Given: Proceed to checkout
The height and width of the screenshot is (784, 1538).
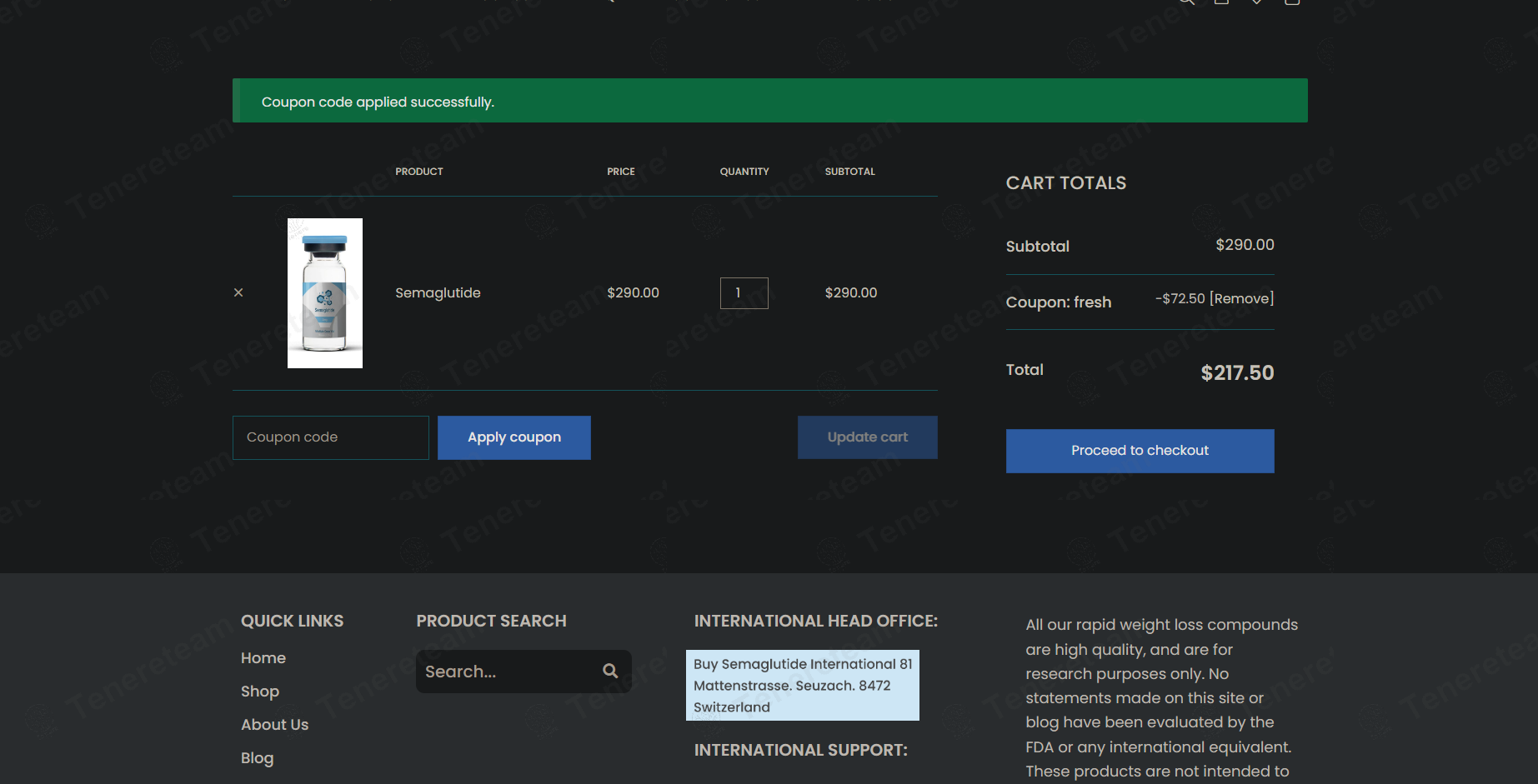Looking at the screenshot, I should (1140, 451).
